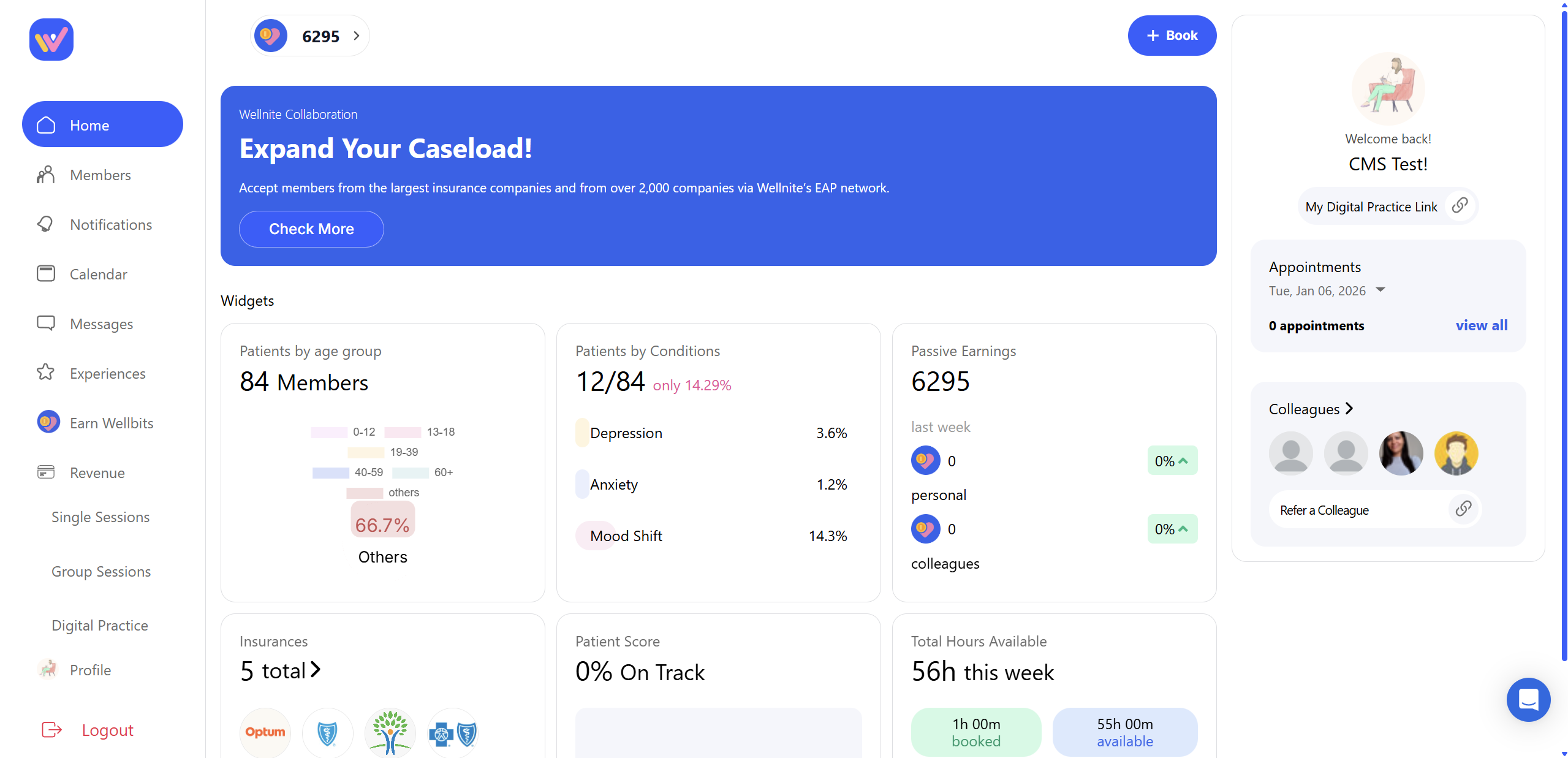Click the Patient Score progress bar
The height and width of the screenshot is (758, 1568).
pyautogui.click(x=718, y=732)
